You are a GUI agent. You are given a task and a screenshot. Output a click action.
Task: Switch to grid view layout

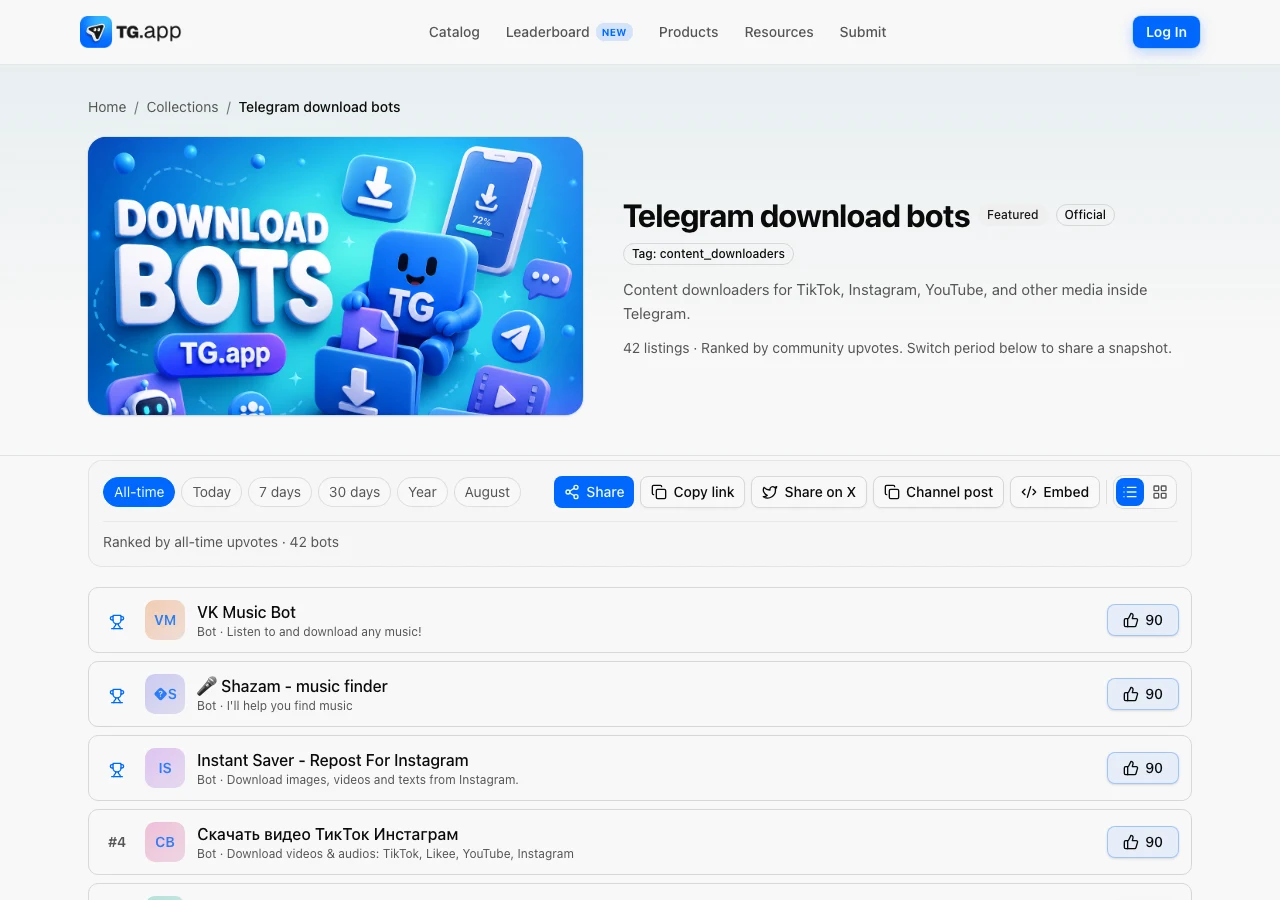click(x=1160, y=492)
